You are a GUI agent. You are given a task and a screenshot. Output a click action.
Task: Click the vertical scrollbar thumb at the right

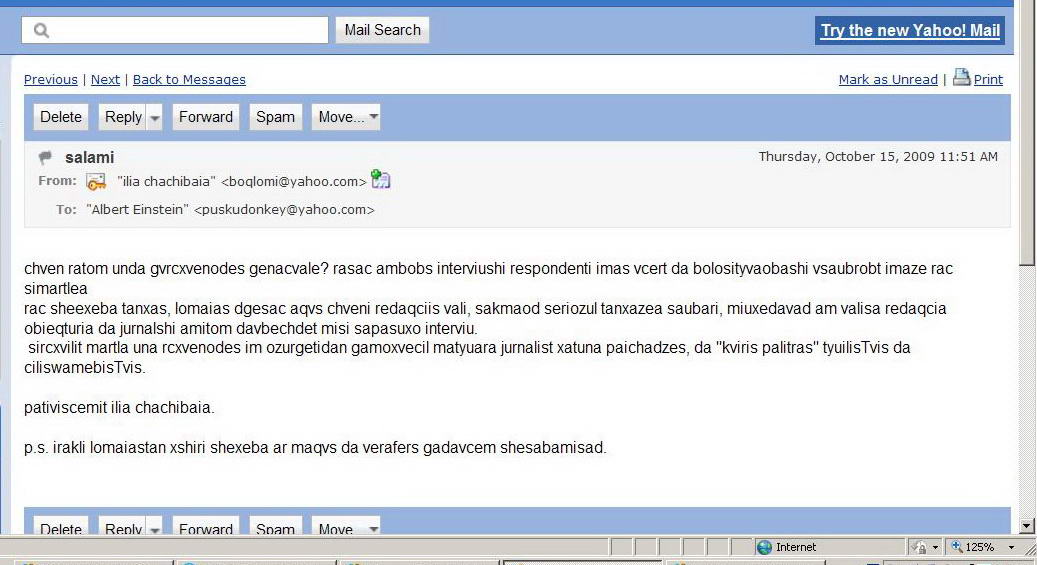coord(1027,134)
